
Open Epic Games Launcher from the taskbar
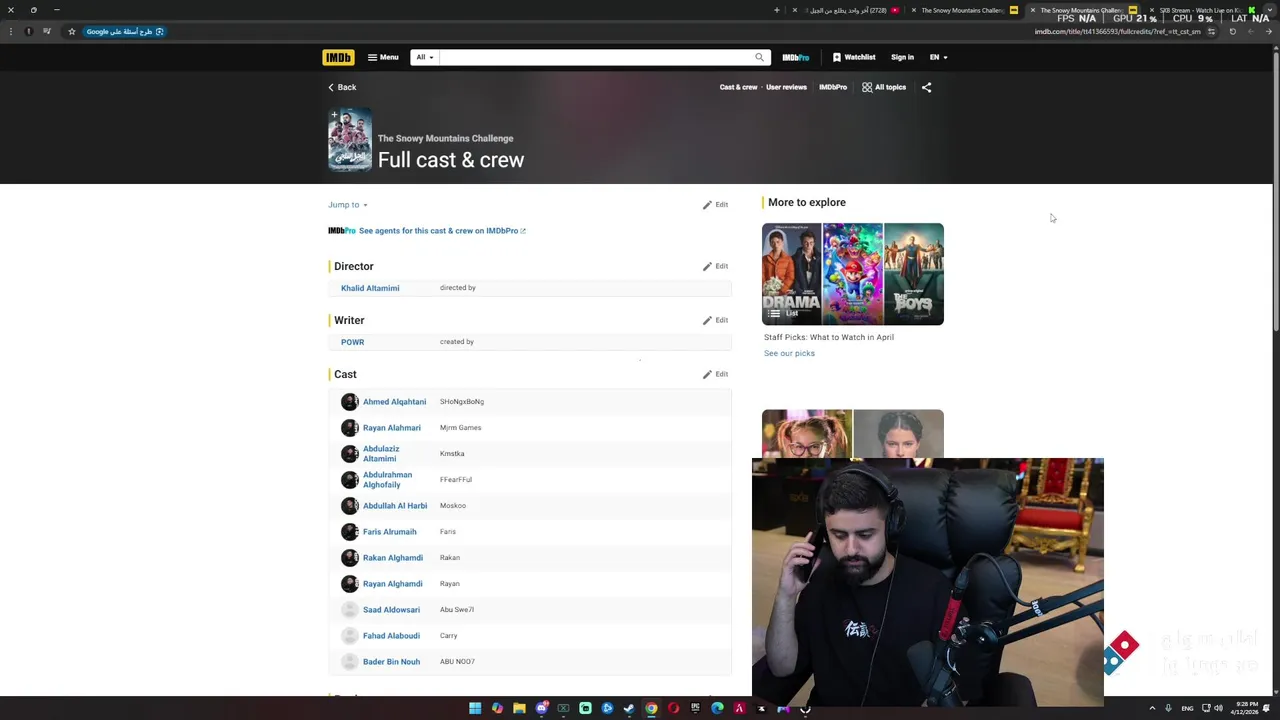(x=695, y=709)
